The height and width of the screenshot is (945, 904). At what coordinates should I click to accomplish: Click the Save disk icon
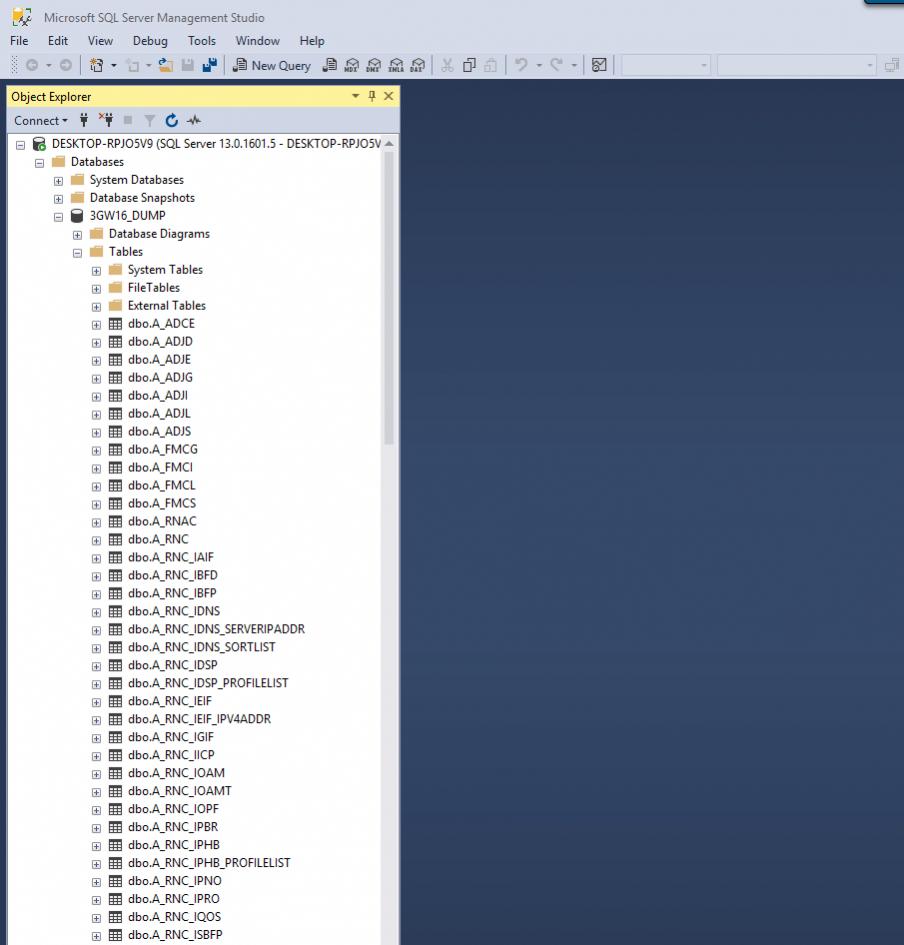(x=188, y=65)
